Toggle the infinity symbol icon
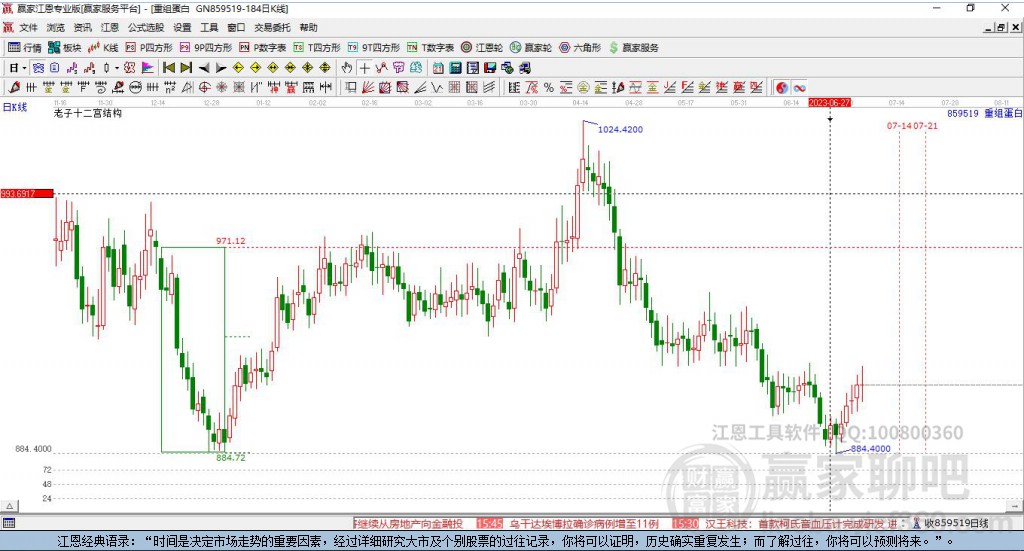 point(799,87)
